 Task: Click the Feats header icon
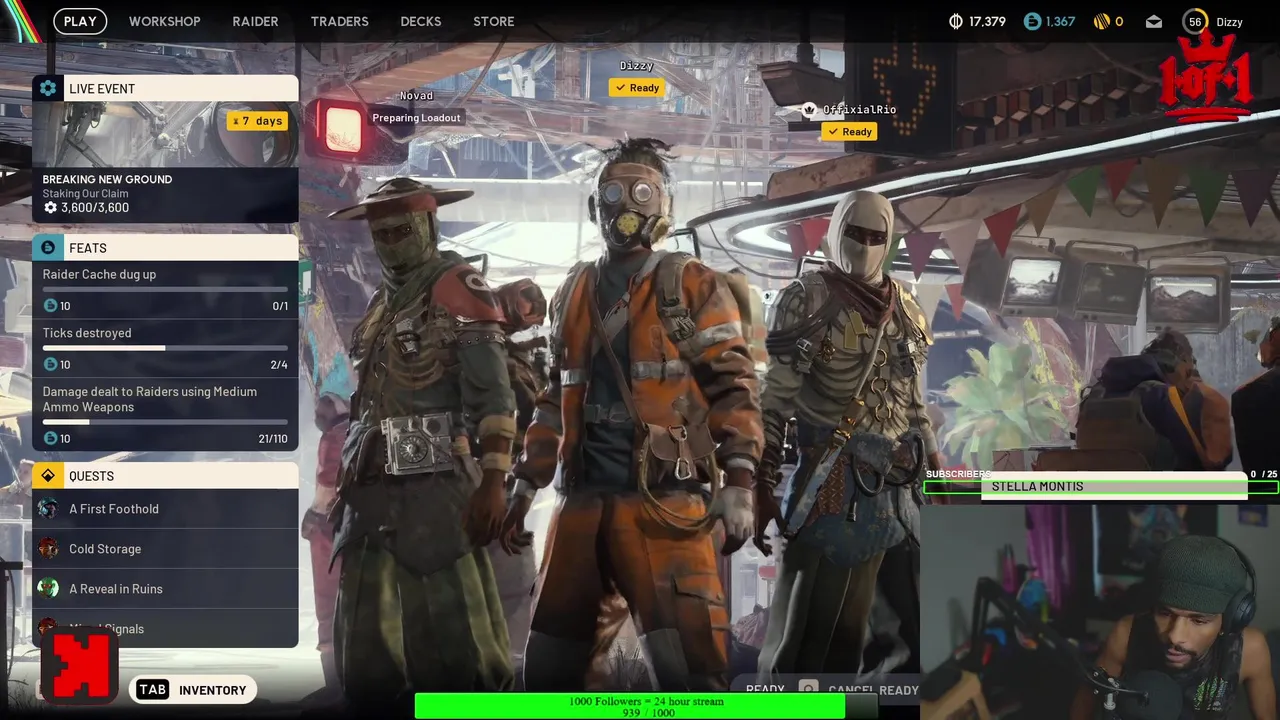tap(48, 247)
